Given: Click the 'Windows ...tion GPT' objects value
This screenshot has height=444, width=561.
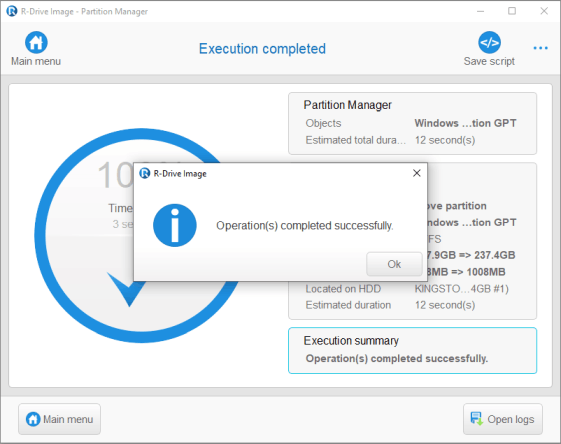Looking at the screenshot, I should click(465, 123).
